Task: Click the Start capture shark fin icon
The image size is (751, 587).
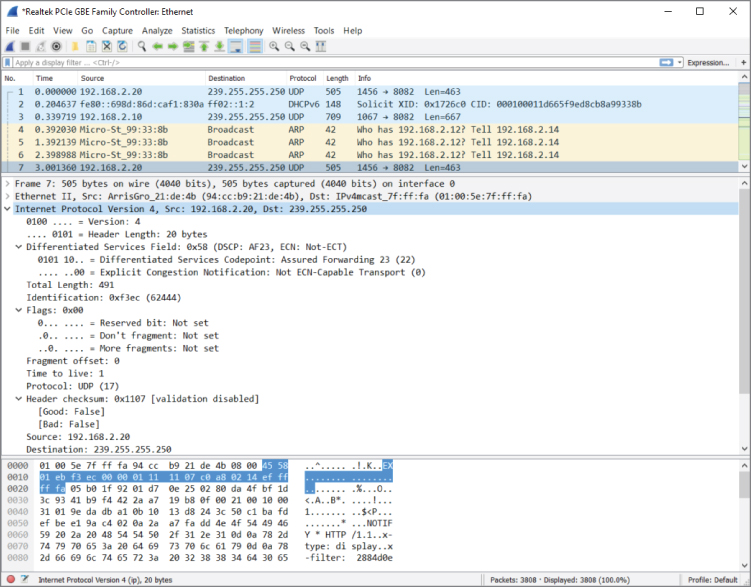Action: point(10,46)
